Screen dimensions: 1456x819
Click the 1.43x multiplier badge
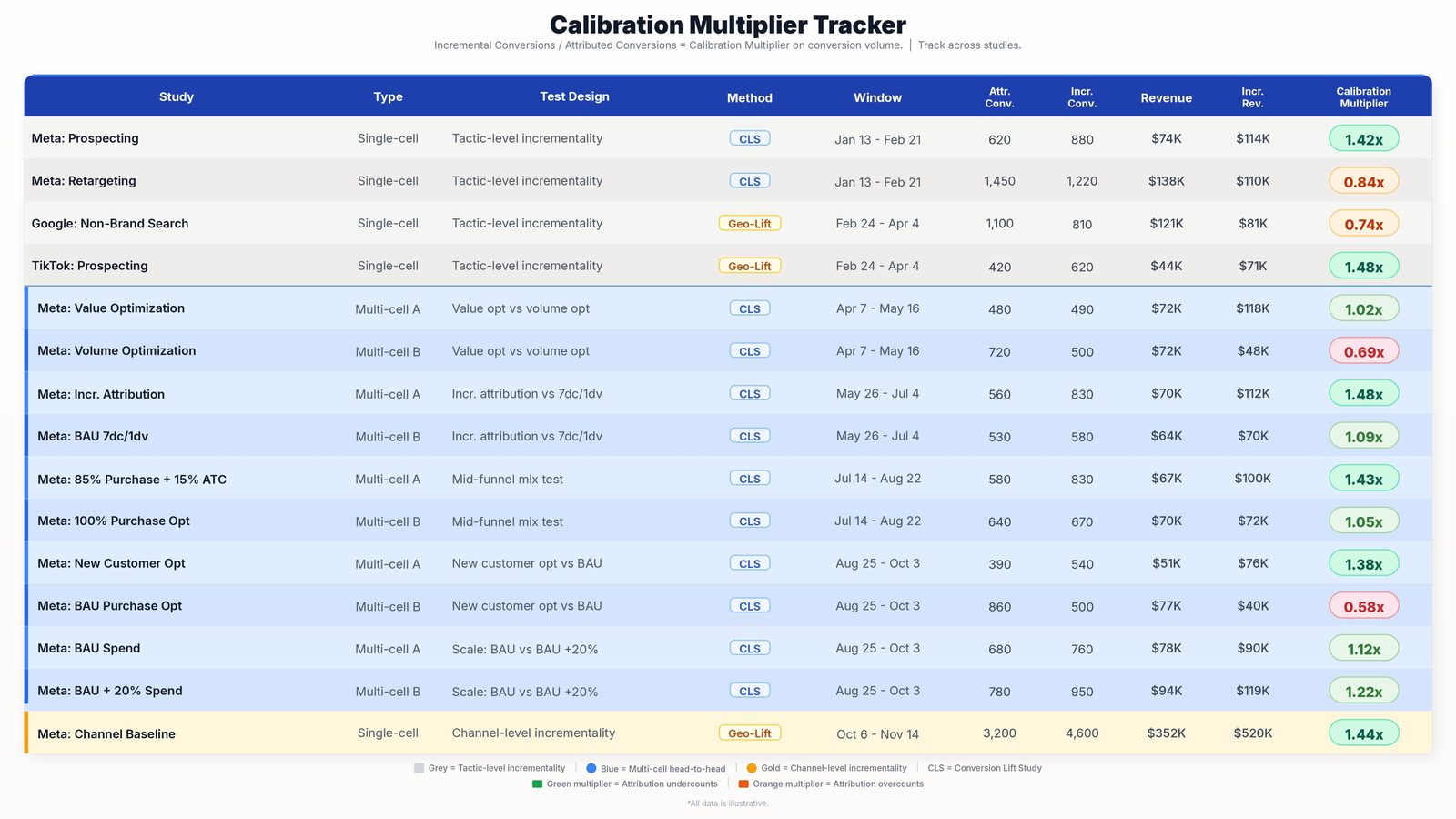point(1363,479)
